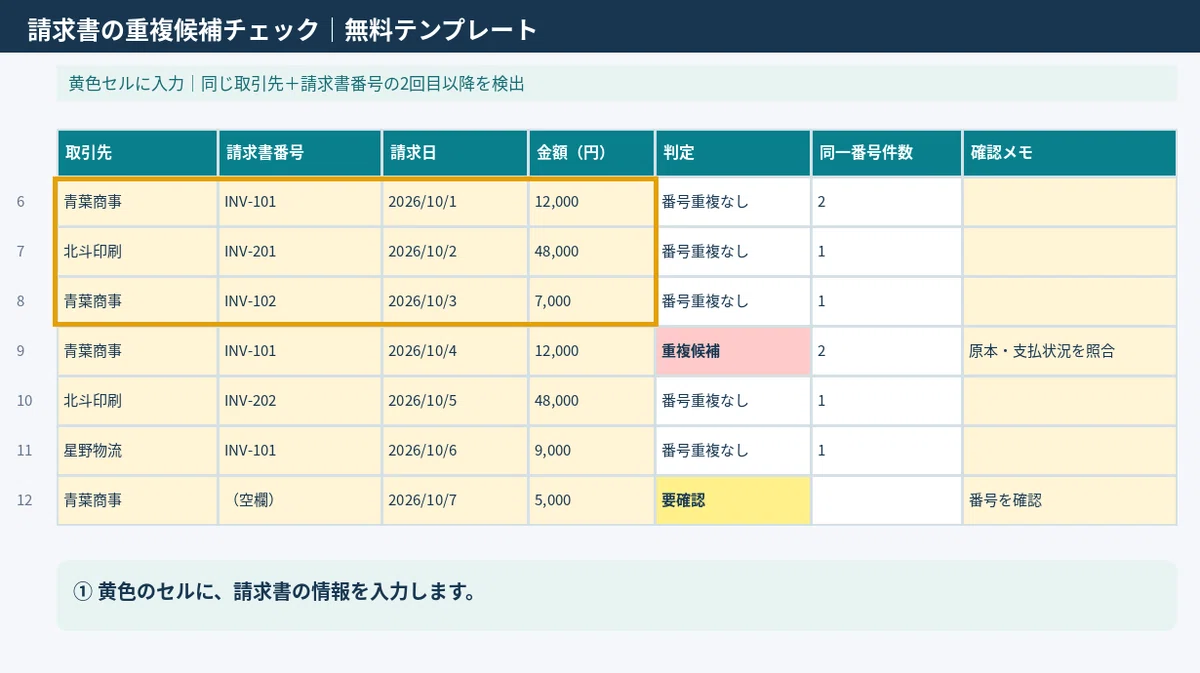Viewport: 1200px width, 673px height.
Task: Click the 請求日 header cell
Action: [x=455, y=153]
